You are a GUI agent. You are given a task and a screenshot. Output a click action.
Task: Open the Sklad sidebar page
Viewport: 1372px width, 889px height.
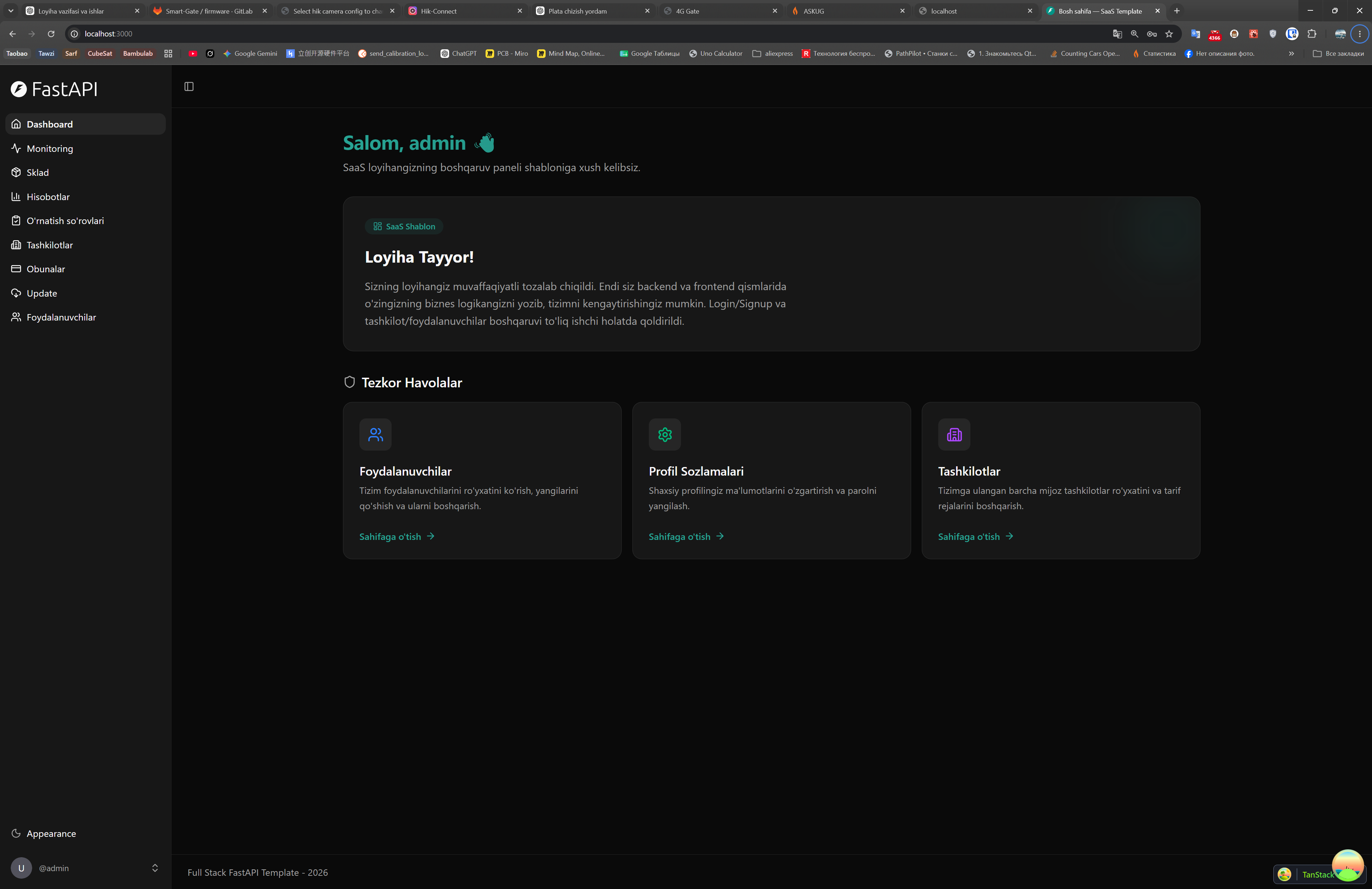click(85, 172)
